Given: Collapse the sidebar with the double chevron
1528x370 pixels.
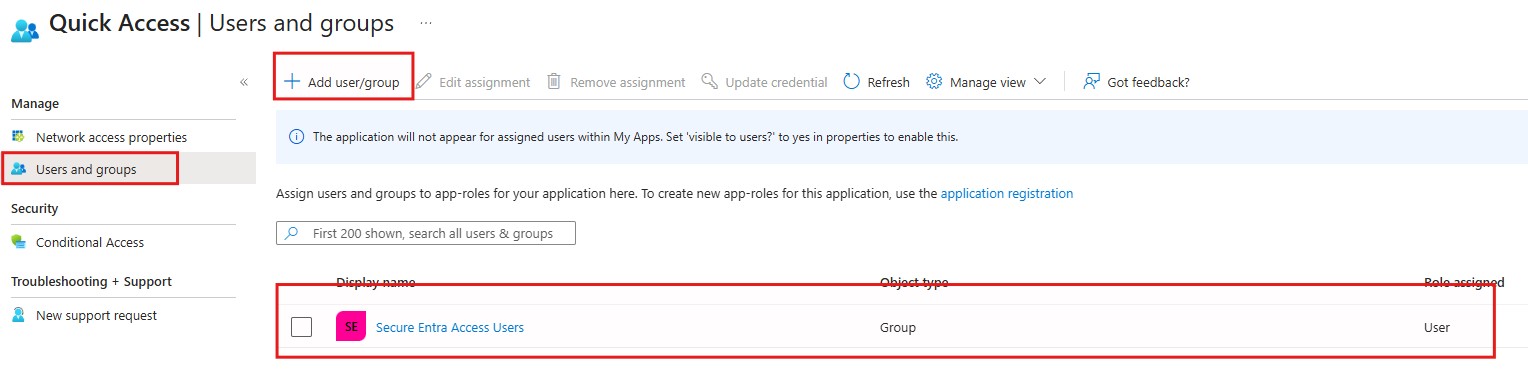Looking at the screenshot, I should click(244, 82).
